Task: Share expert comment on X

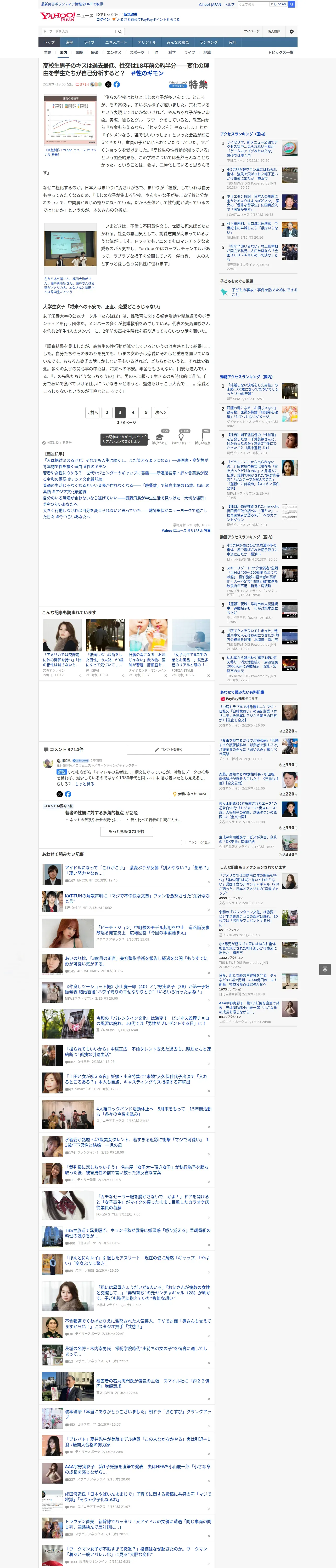Action: click(x=60, y=794)
